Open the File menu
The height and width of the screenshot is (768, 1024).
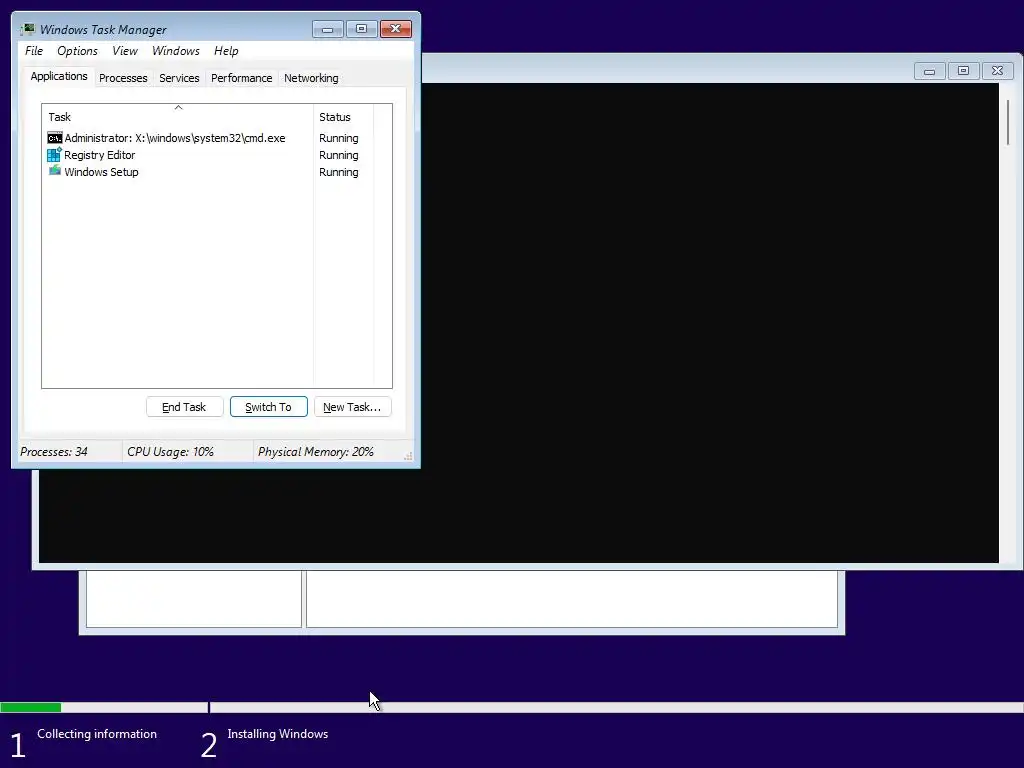click(x=34, y=51)
